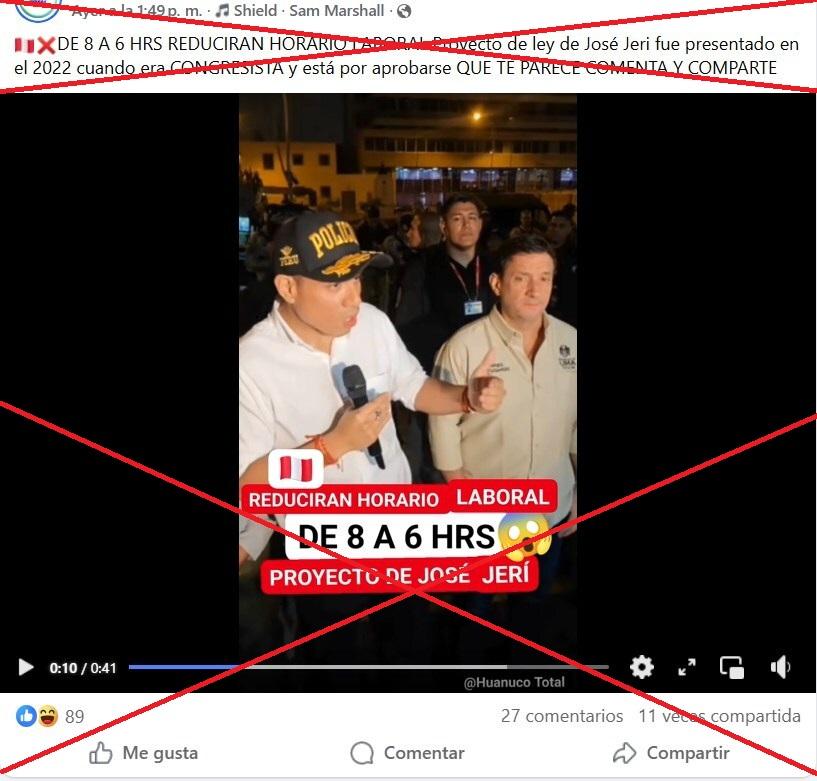Open the 27 comentarios link
817x781 pixels.
(x=561, y=716)
